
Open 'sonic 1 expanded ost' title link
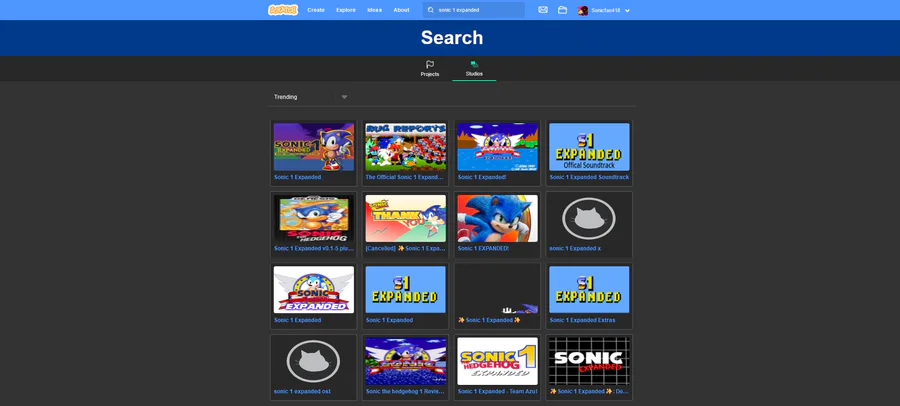pyautogui.click(x=302, y=392)
